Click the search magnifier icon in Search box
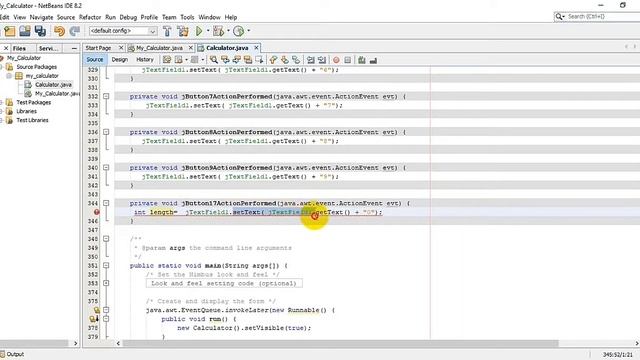Image resolution: width=640 pixels, height=360 pixels. tap(558, 16)
